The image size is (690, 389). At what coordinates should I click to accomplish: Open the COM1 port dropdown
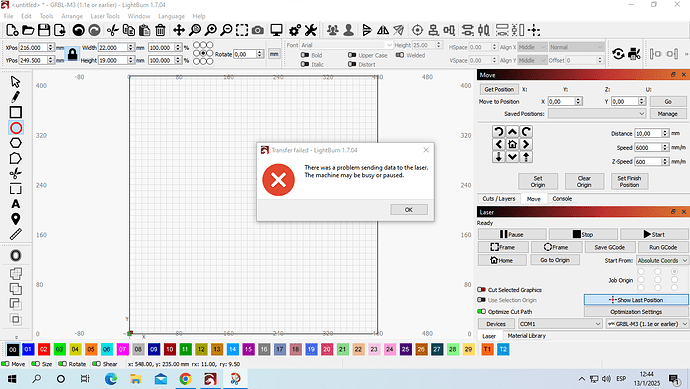(560, 324)
